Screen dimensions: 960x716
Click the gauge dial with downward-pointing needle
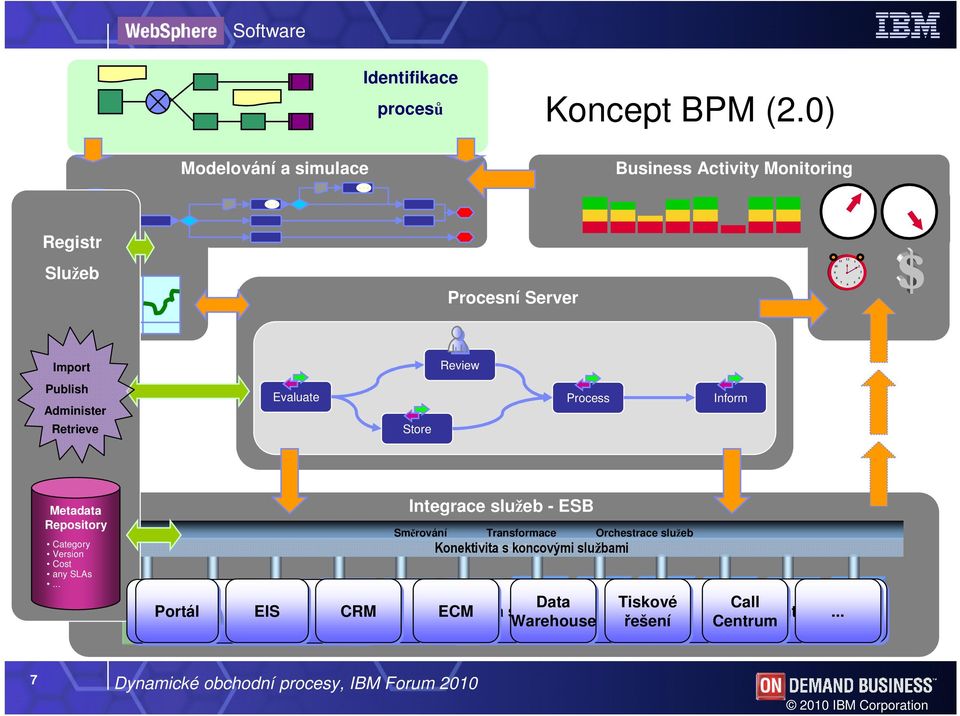tap(909, 211)
